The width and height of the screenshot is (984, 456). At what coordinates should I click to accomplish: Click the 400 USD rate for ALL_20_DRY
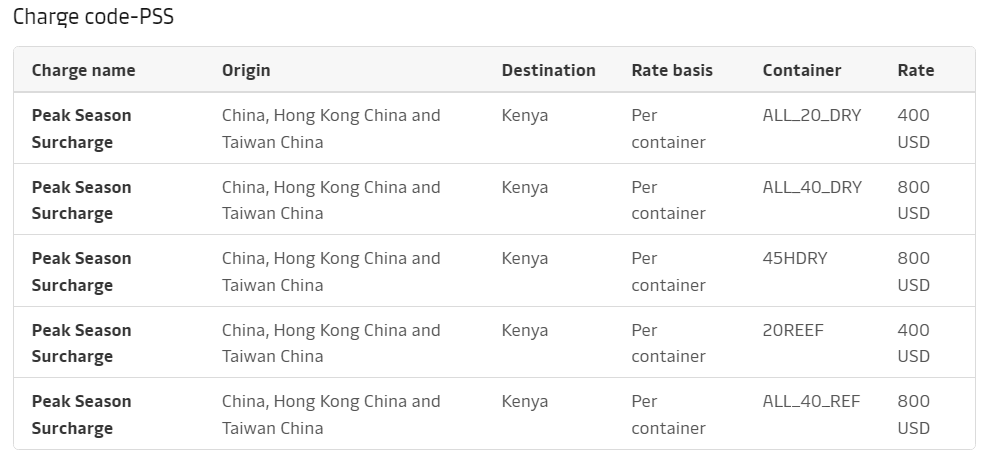coord(914,129)
